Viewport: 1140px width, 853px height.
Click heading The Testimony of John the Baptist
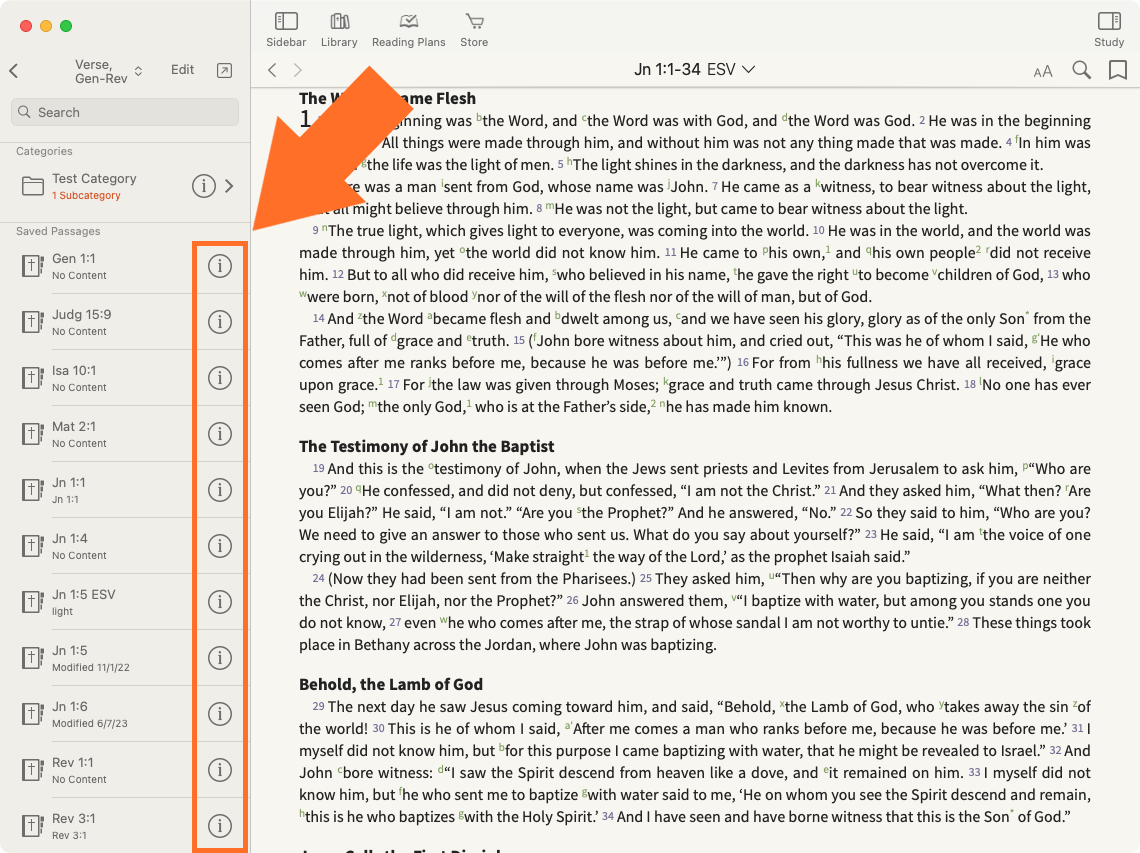tap(427, 446)
